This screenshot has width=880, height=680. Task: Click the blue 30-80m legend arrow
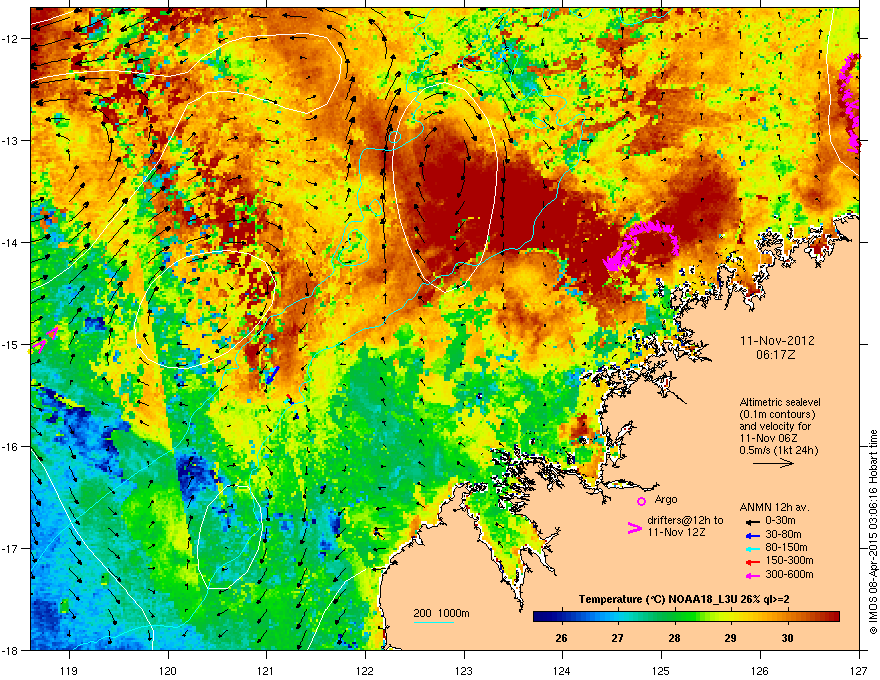pyautogui.click(x=753, y=535)
